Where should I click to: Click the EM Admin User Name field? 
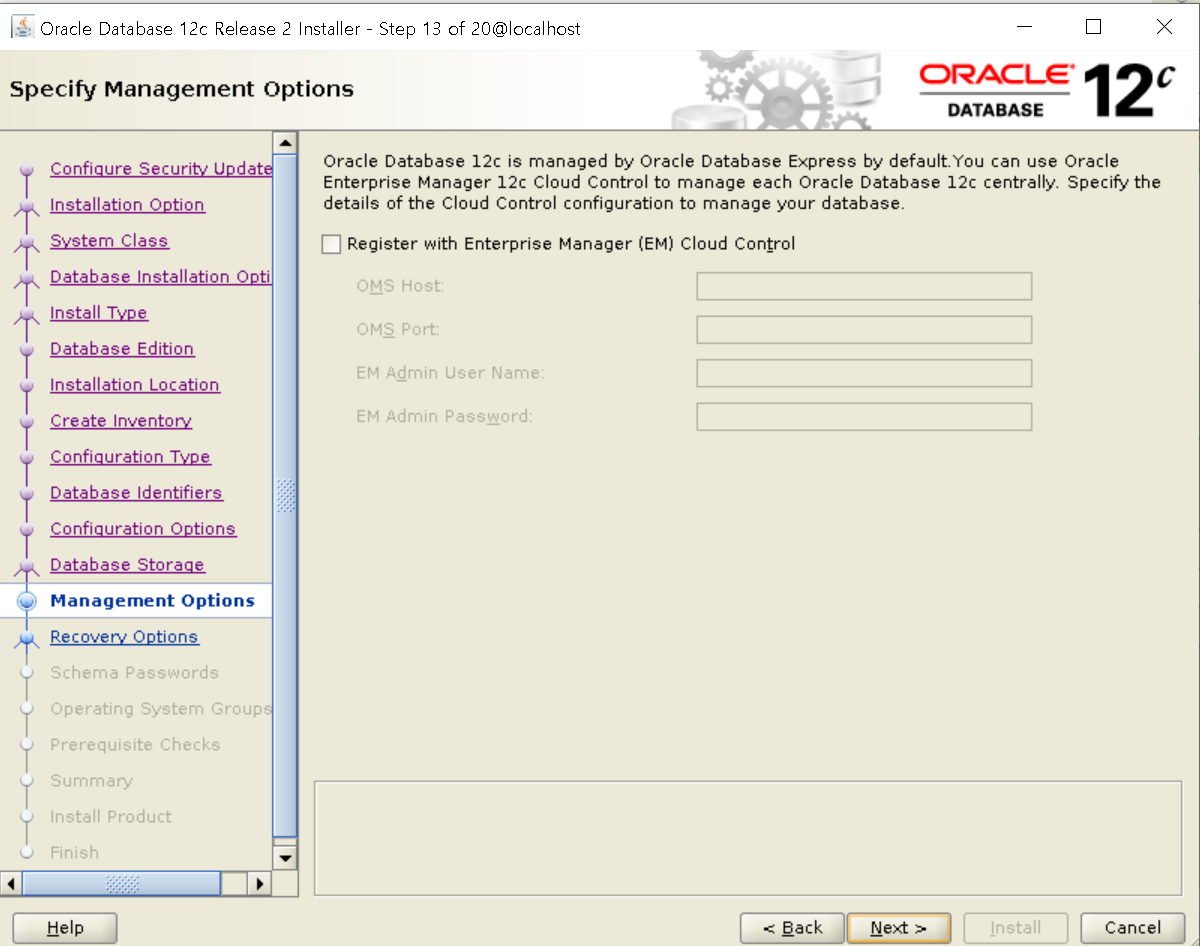tap(864, 373)
